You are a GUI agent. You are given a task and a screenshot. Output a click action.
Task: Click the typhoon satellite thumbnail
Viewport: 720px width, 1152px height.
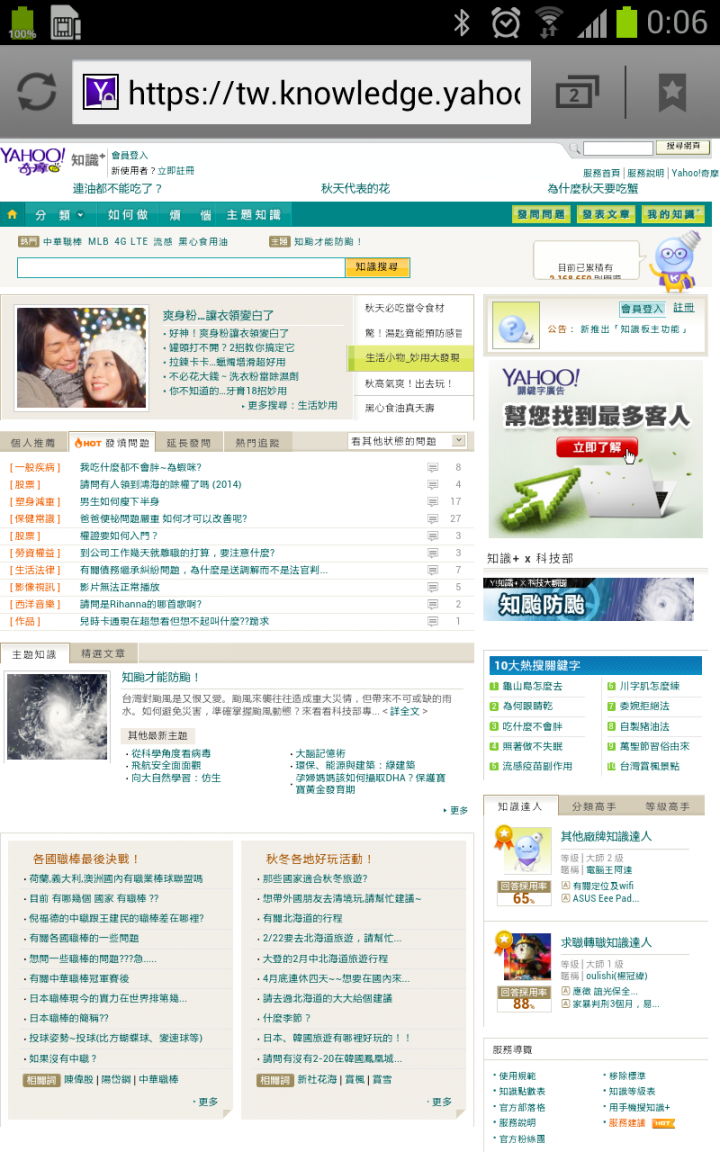pos(57,716)
